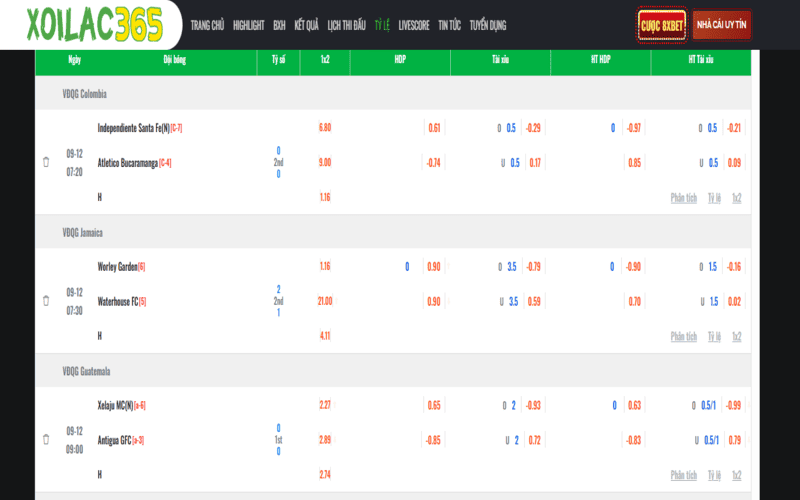Click the trash icon next to Antigua GFC

(x=46, y=439)
